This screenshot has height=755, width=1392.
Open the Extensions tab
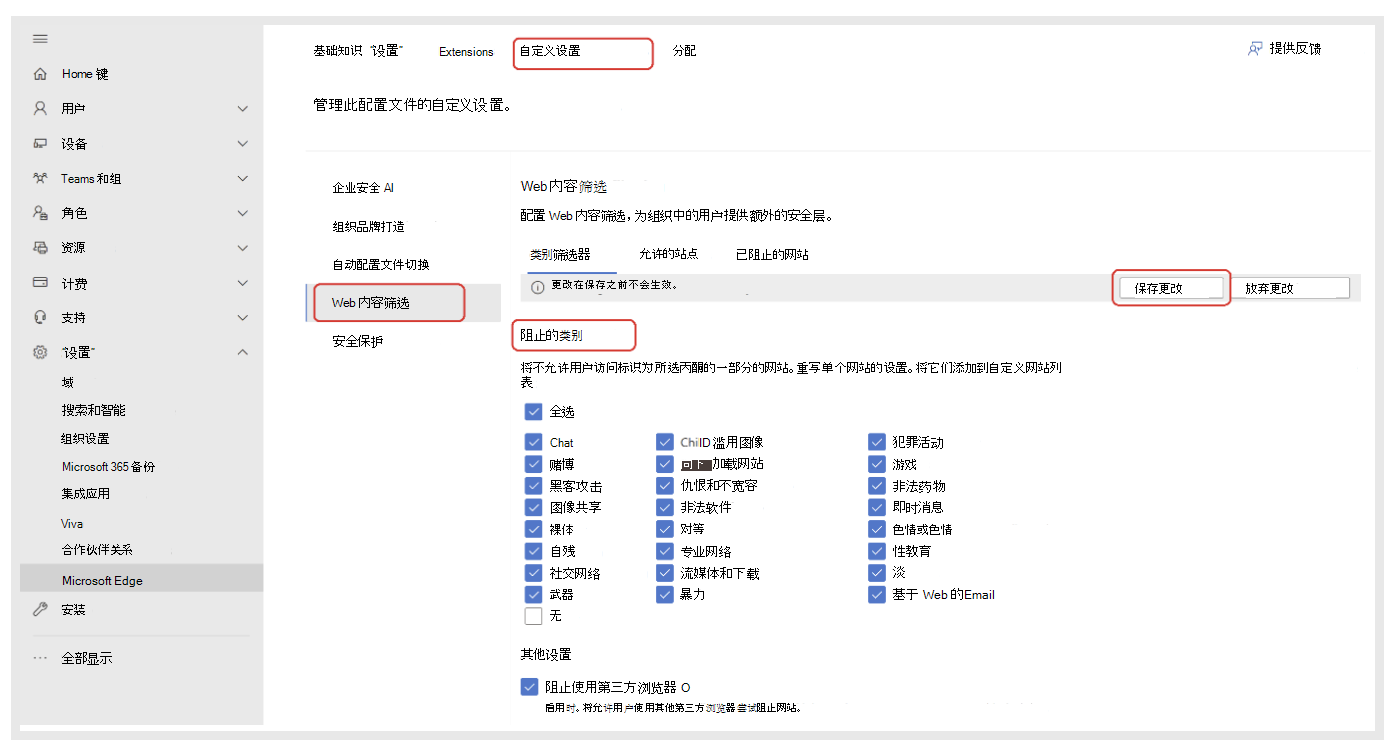pos(466,51)
